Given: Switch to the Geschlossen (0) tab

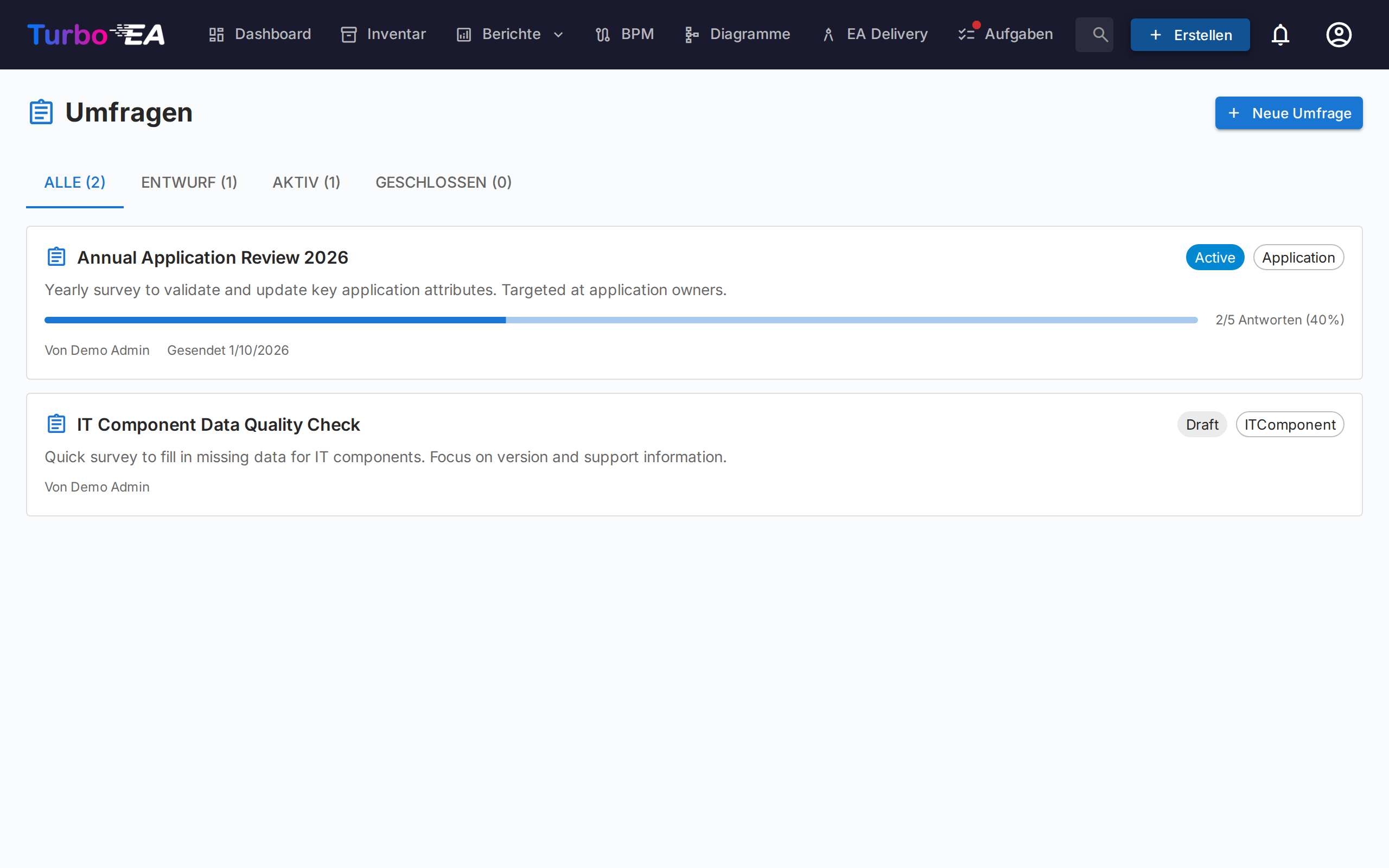Looking at the screenshot, I should 443,183.
